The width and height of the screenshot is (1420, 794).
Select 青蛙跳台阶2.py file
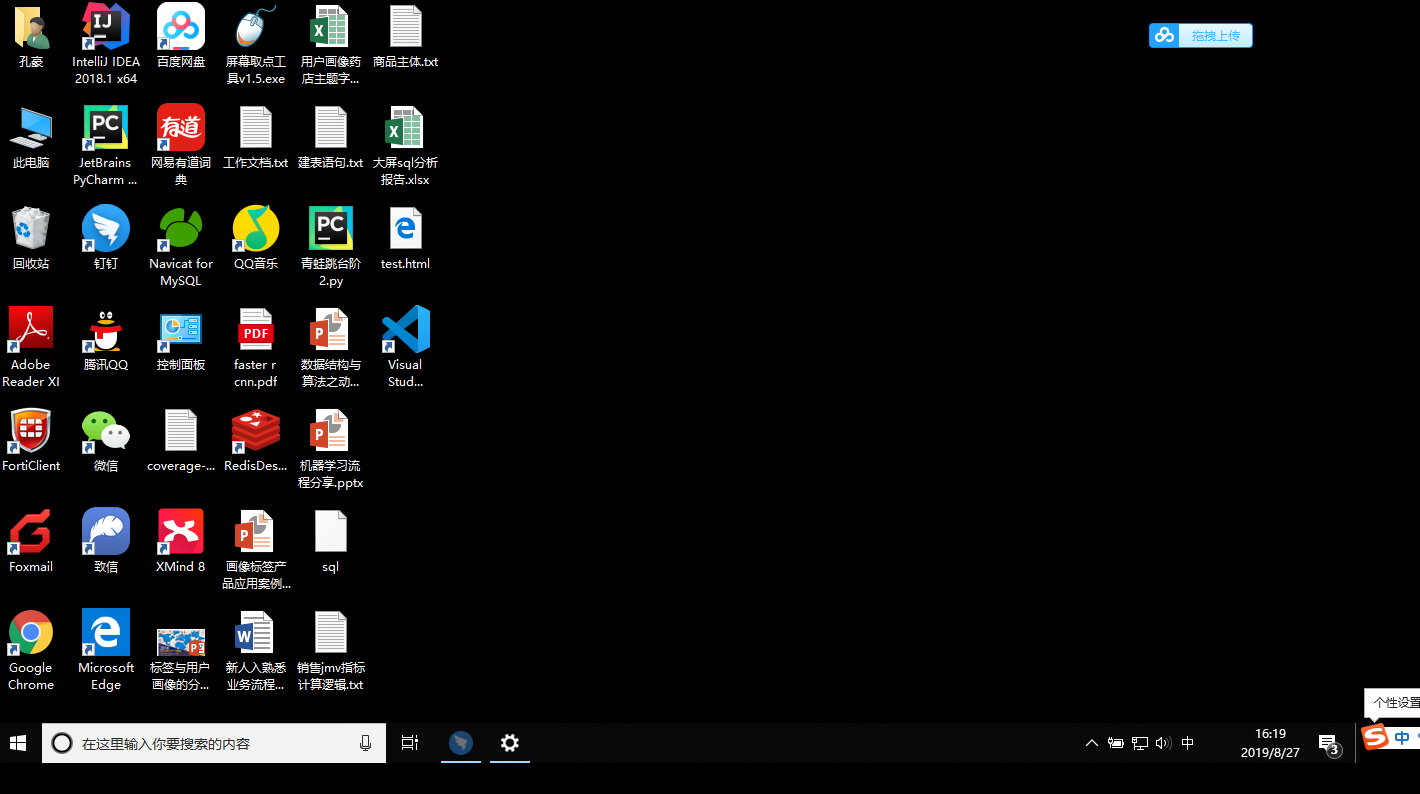(330, 246)
